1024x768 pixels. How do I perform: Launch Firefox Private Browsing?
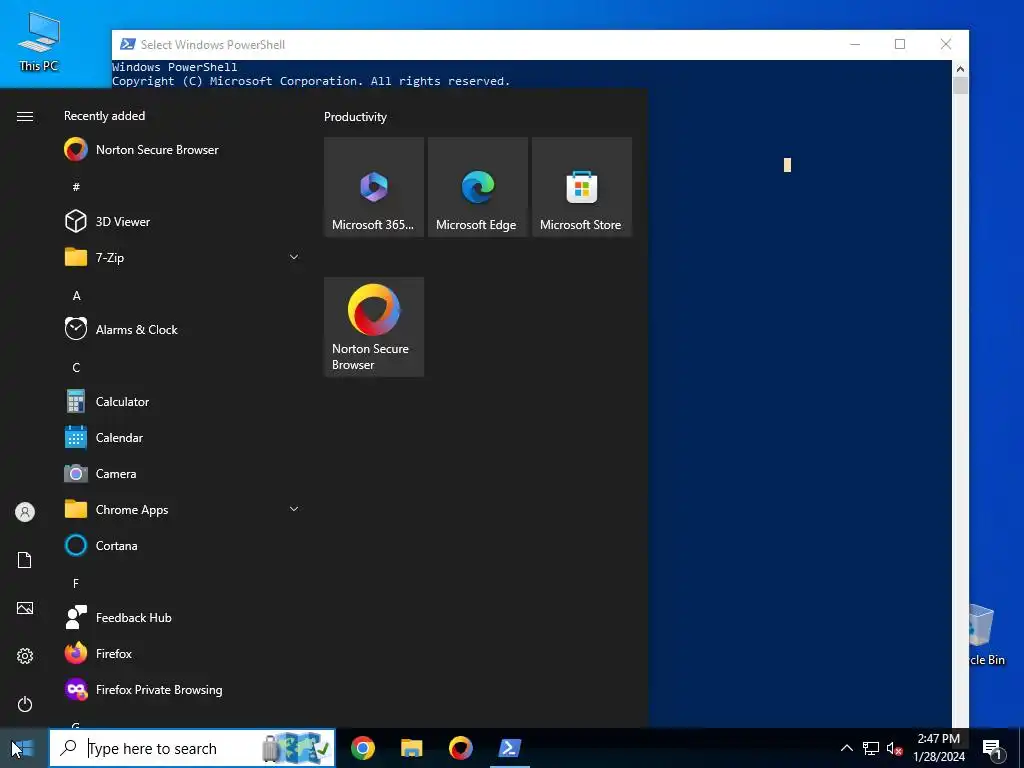(181, 690)
